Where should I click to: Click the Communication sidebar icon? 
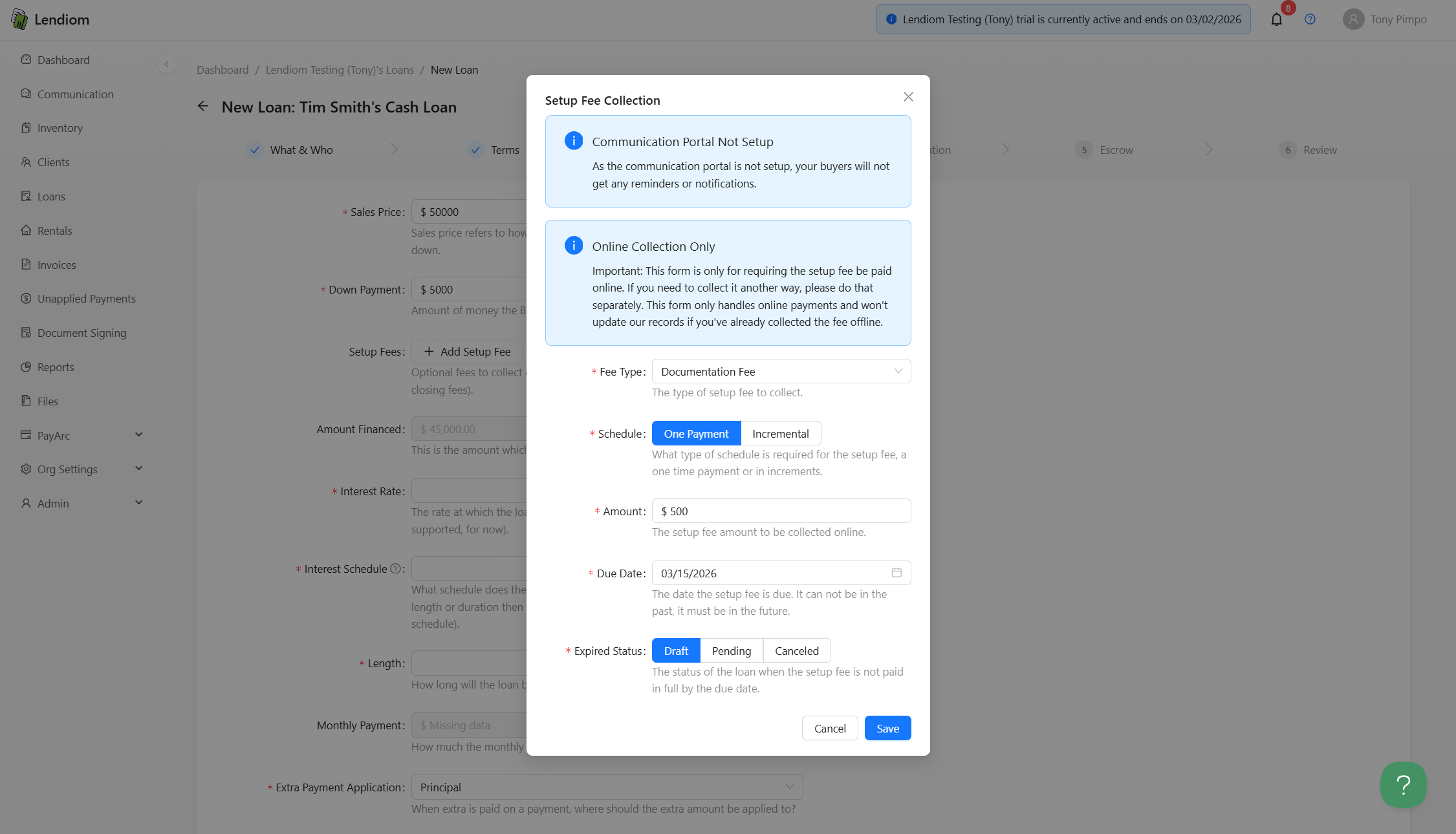pyautogui.click(x=26, y=94)
